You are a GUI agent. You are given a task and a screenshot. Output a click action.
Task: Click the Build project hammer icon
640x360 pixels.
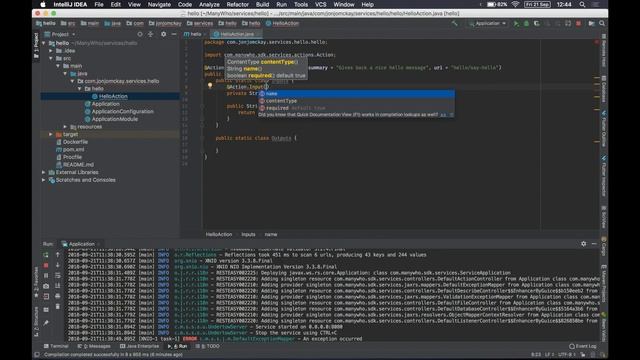point(455,24)
